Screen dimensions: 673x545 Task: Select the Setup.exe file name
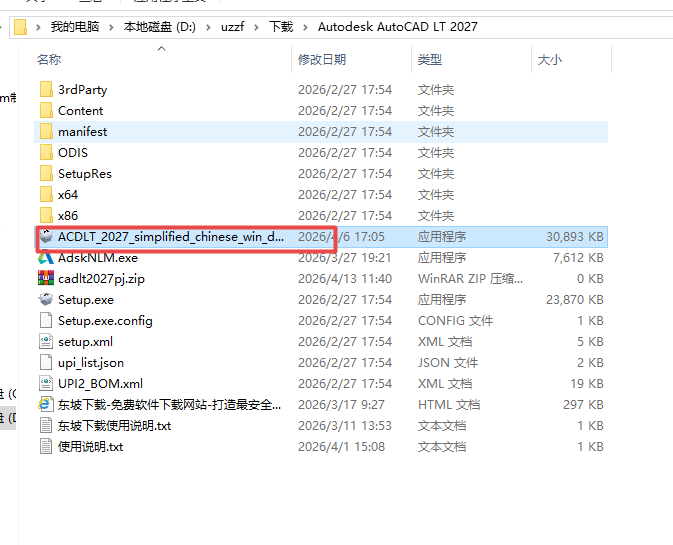tap(86, 300)
